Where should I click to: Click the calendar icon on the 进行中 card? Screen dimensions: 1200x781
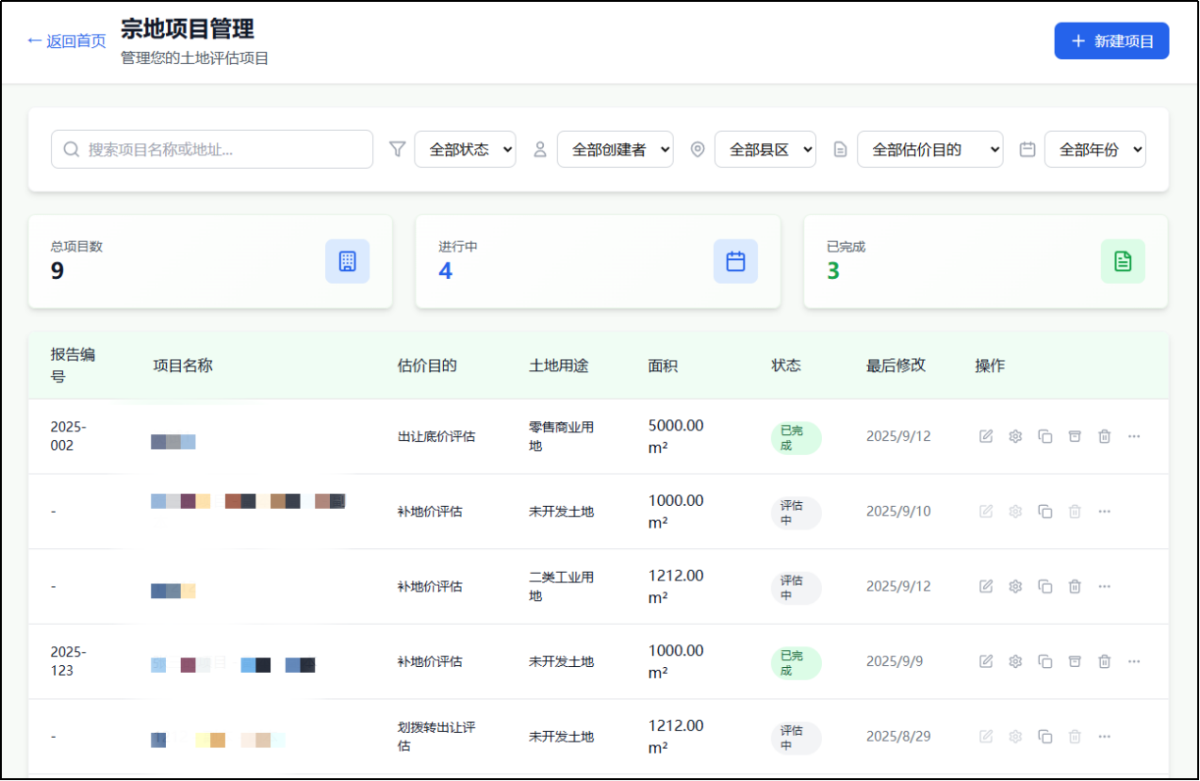(735, 260)
